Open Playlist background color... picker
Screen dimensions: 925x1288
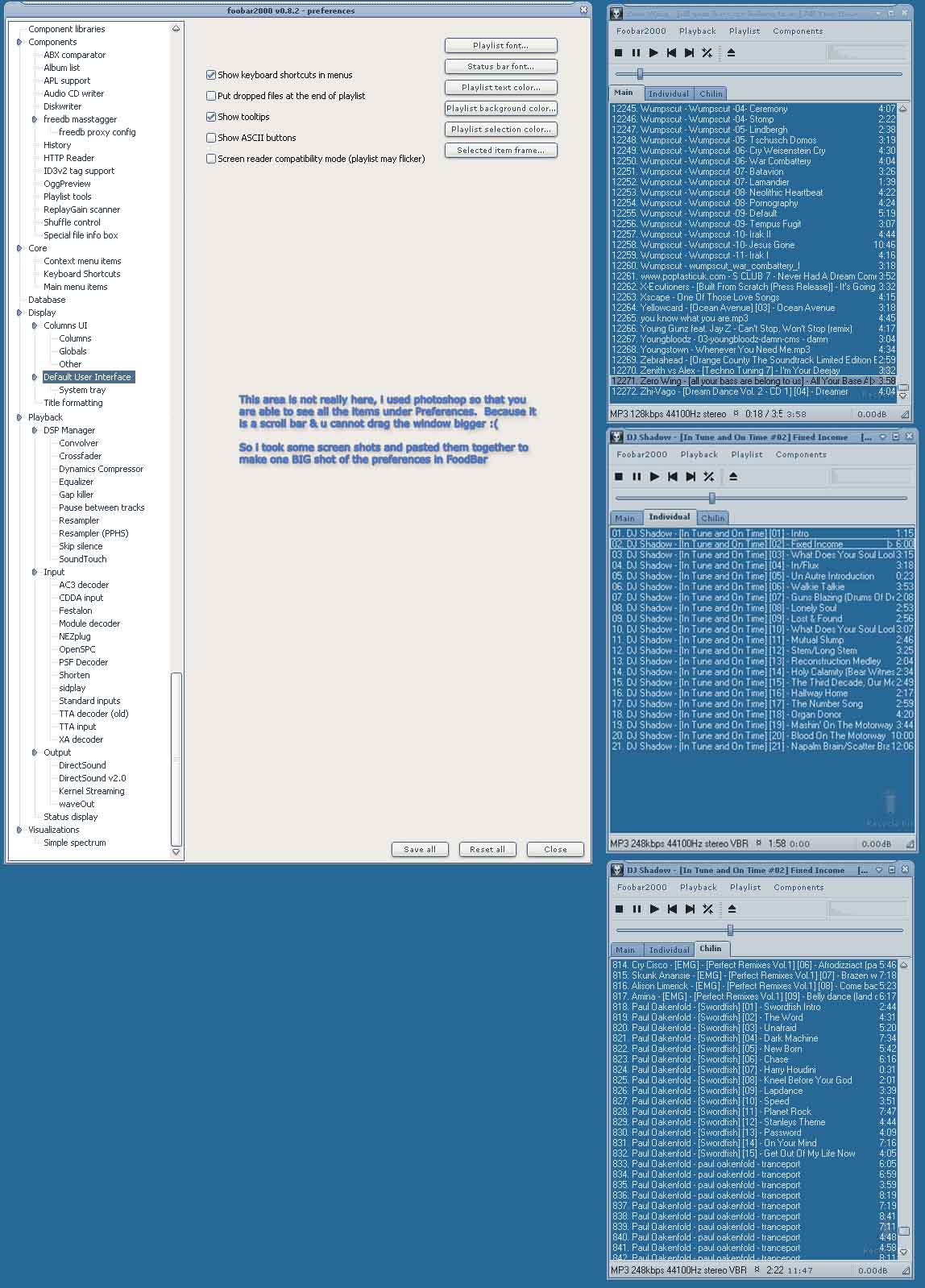tap(500, 109)
